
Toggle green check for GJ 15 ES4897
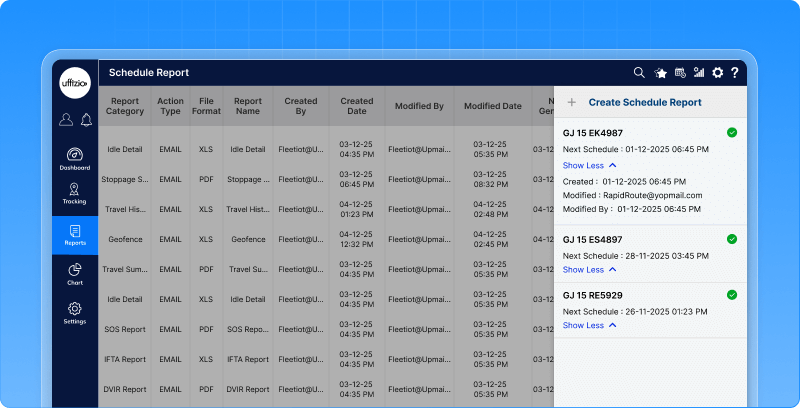pos(732,239)
